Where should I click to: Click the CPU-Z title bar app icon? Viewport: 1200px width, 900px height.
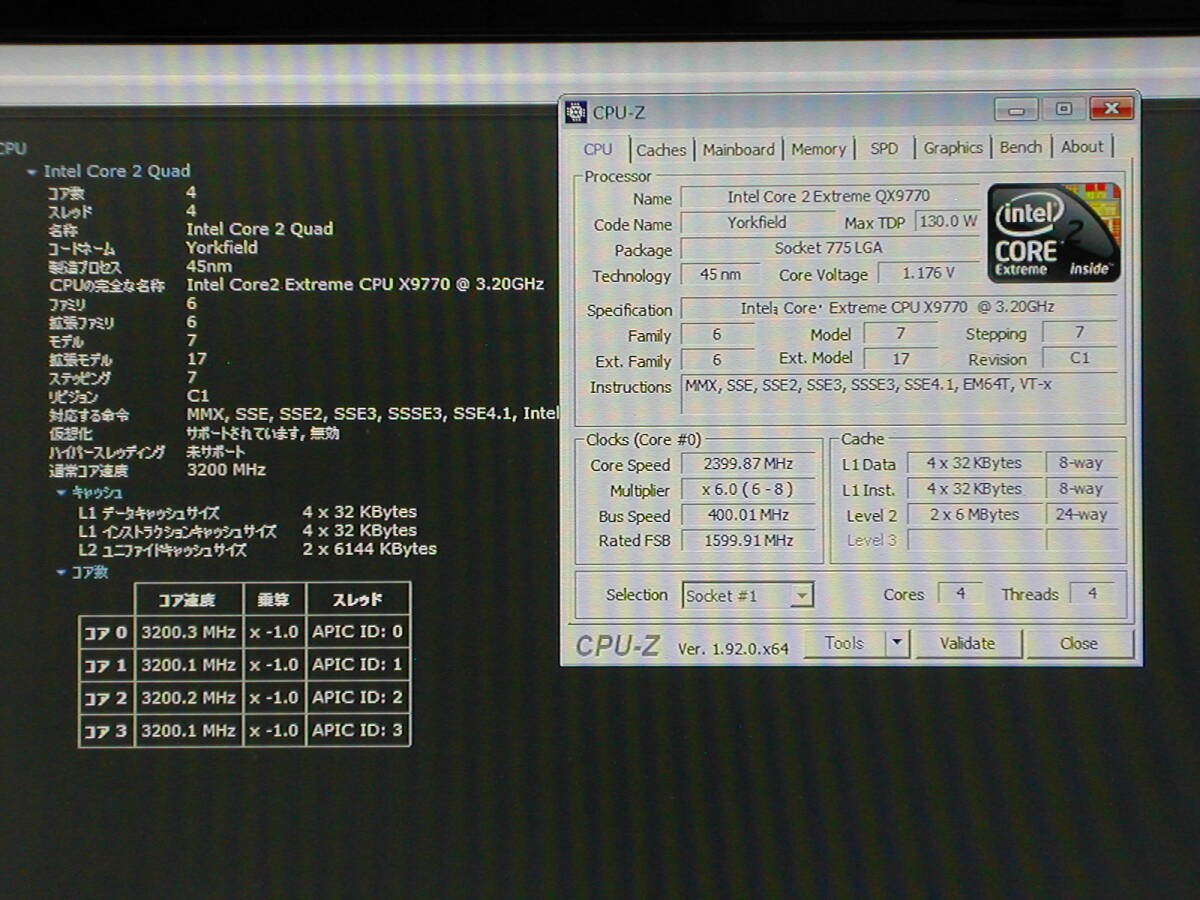tap(576, 112)
